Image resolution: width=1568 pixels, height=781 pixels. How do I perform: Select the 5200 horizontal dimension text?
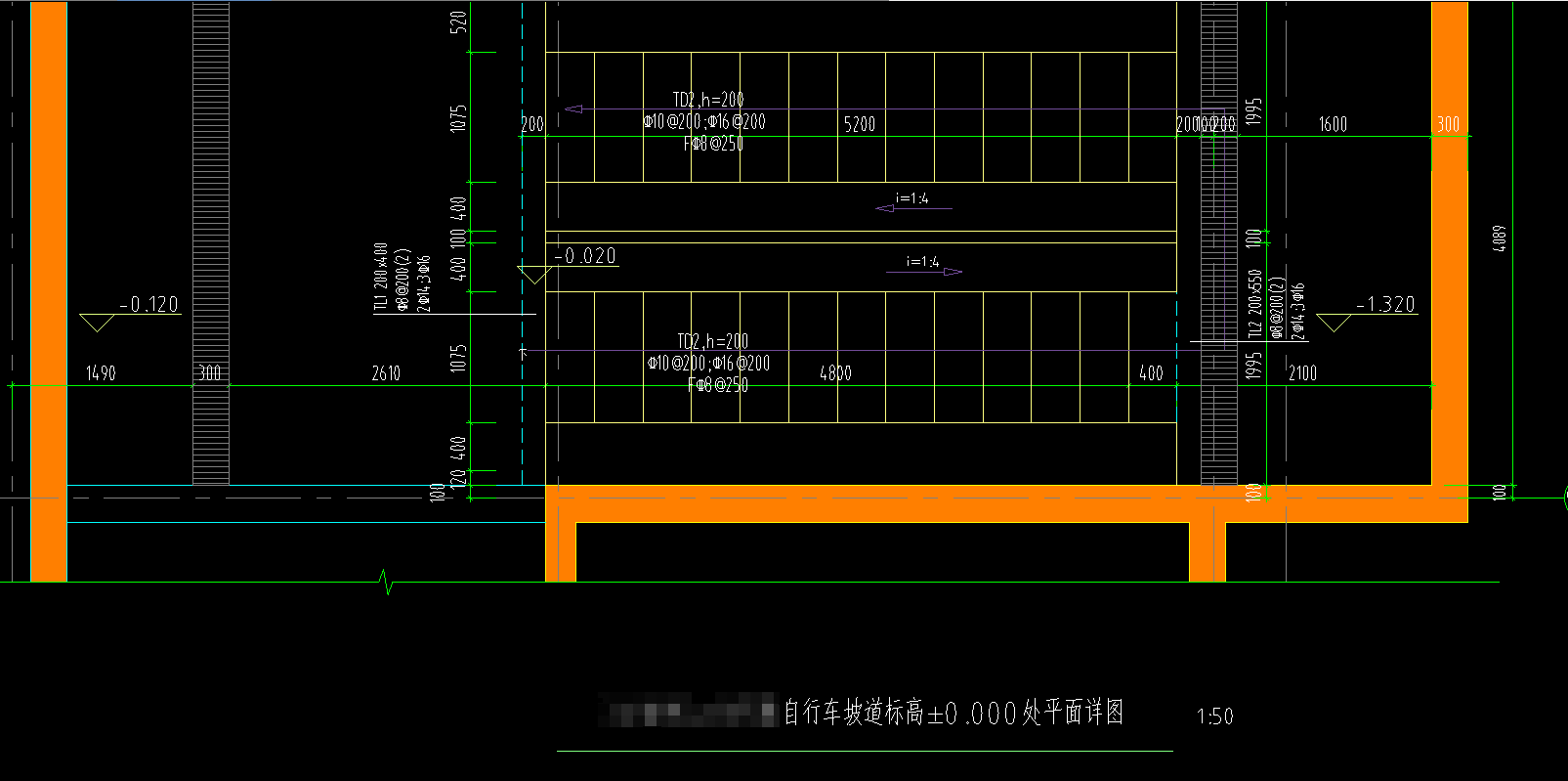860,124
